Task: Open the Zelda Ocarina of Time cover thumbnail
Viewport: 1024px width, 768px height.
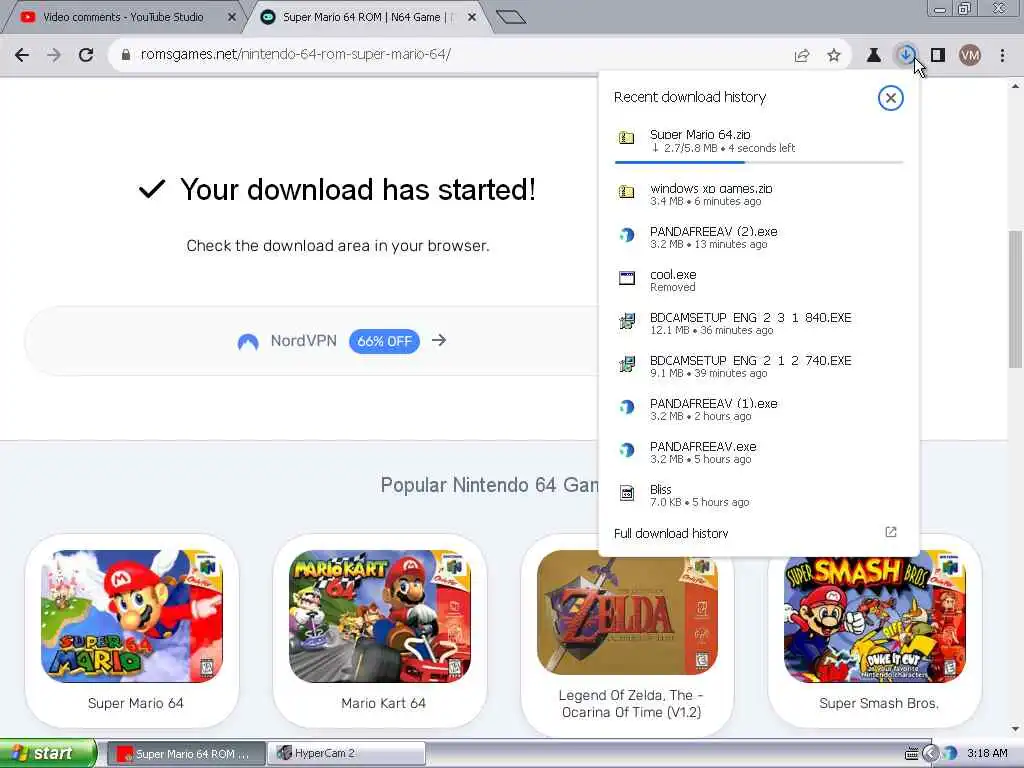Action: [x=628, y=612]
